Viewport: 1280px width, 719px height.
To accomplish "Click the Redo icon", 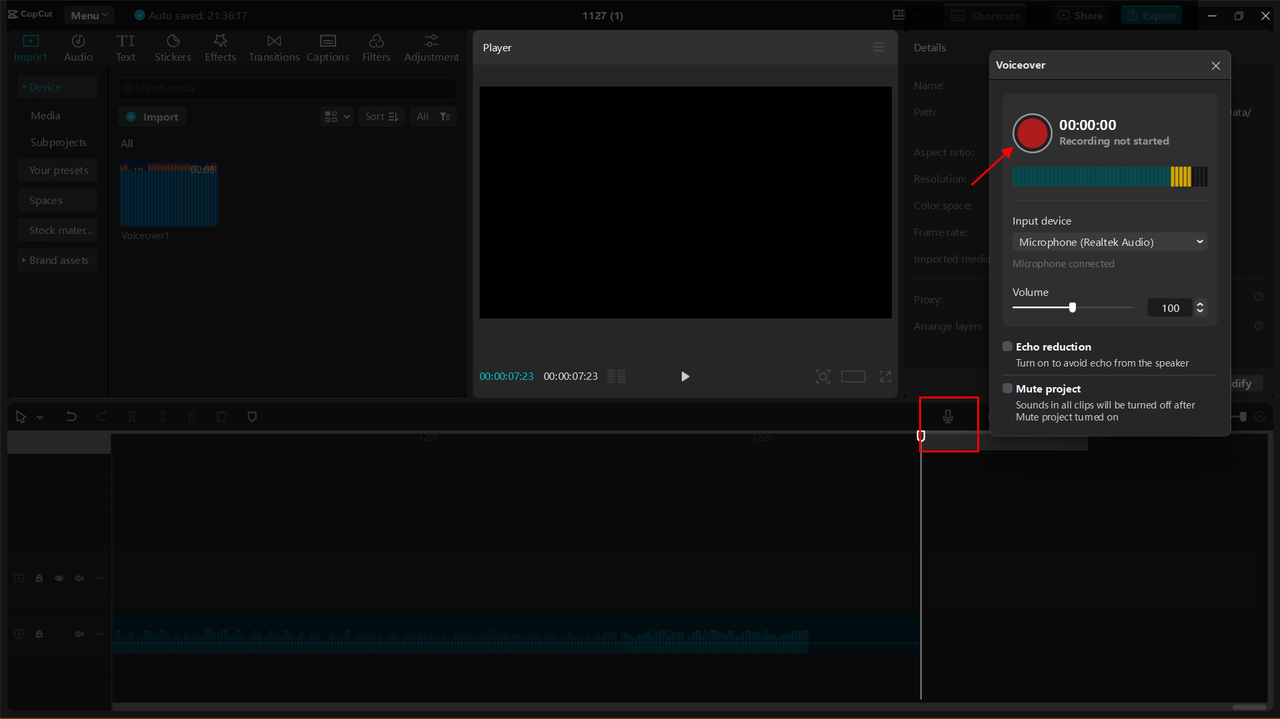I will click(x=102, y=417).
